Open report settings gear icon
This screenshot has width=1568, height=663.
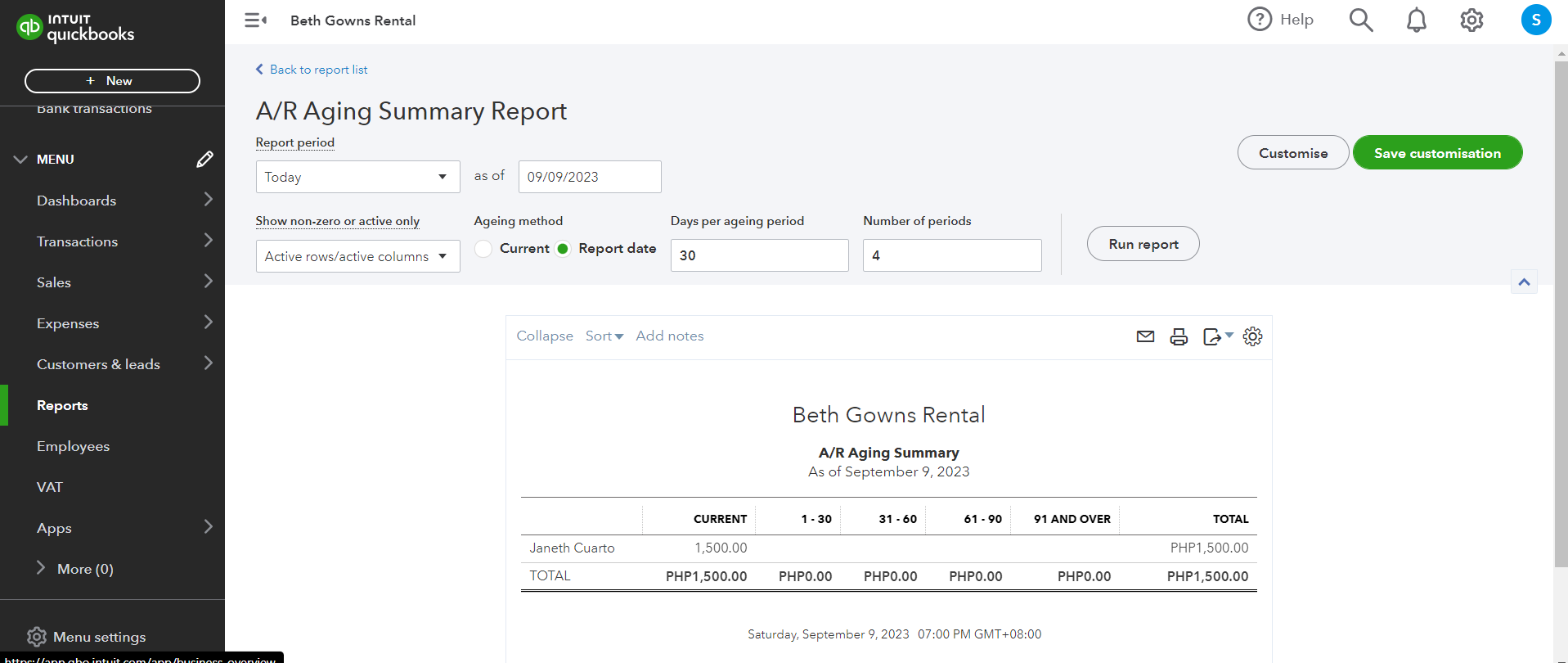[x=1252, y=336]
